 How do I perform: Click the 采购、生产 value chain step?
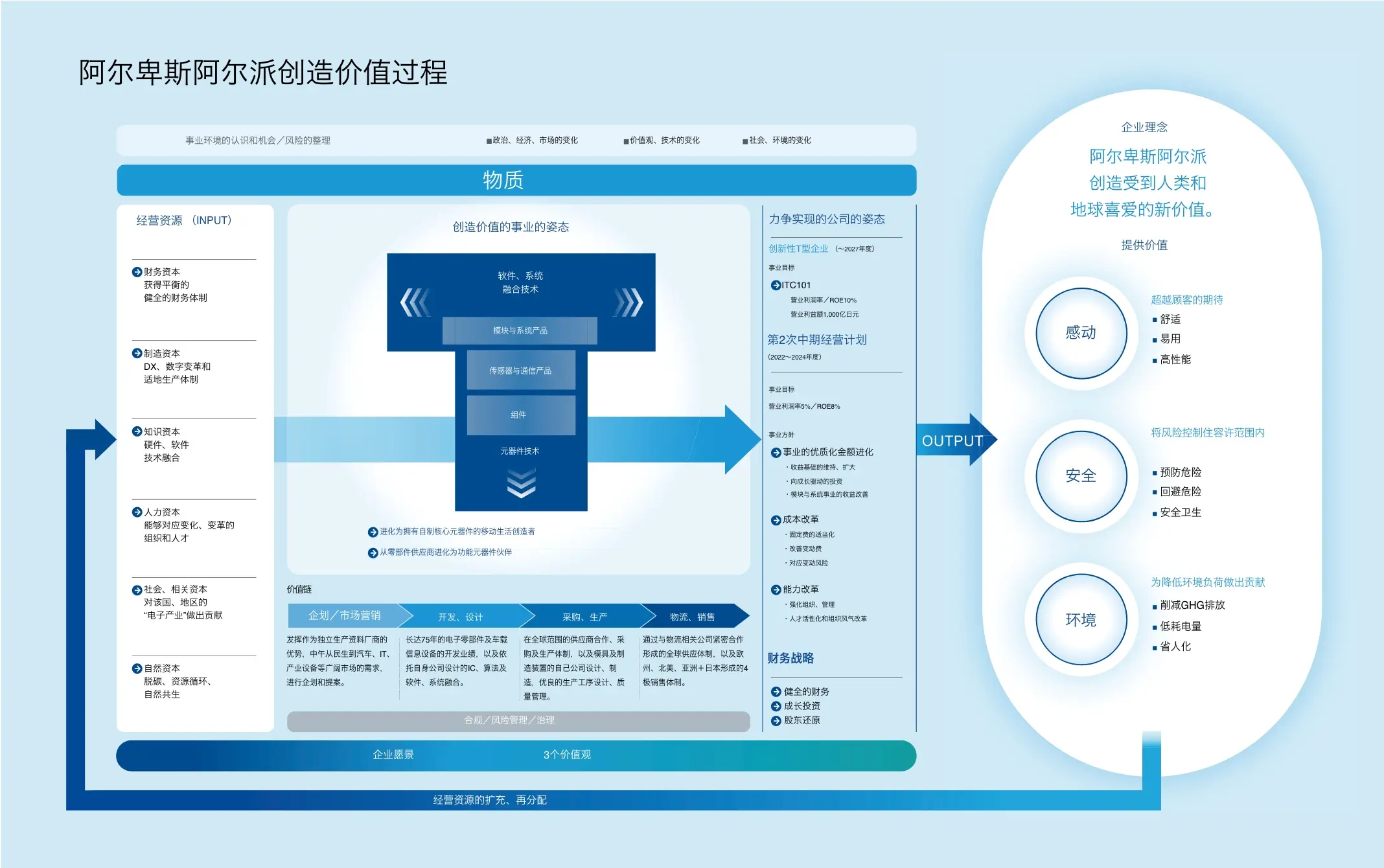point(588,616)
